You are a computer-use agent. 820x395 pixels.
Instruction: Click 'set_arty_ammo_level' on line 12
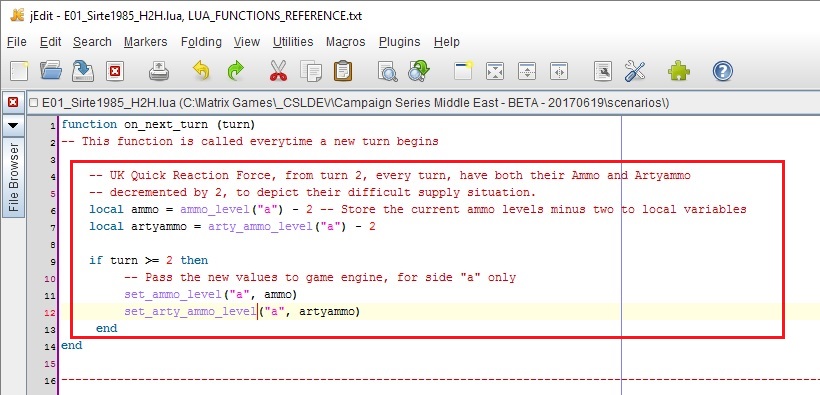[190, 312]
